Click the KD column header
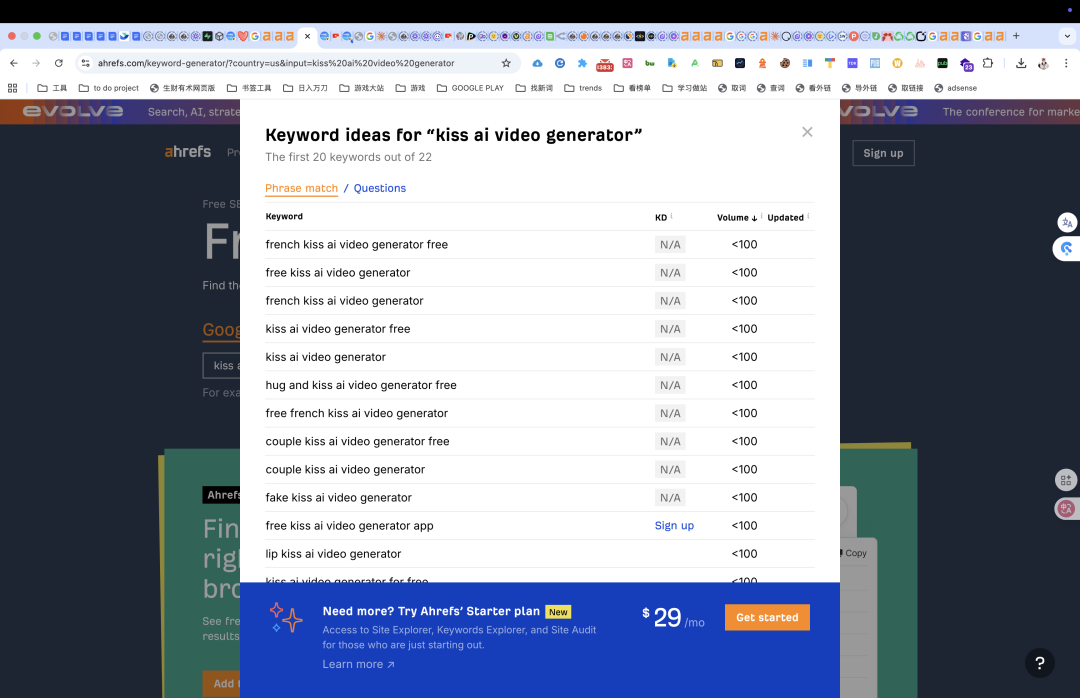 (x=661, y=218)
